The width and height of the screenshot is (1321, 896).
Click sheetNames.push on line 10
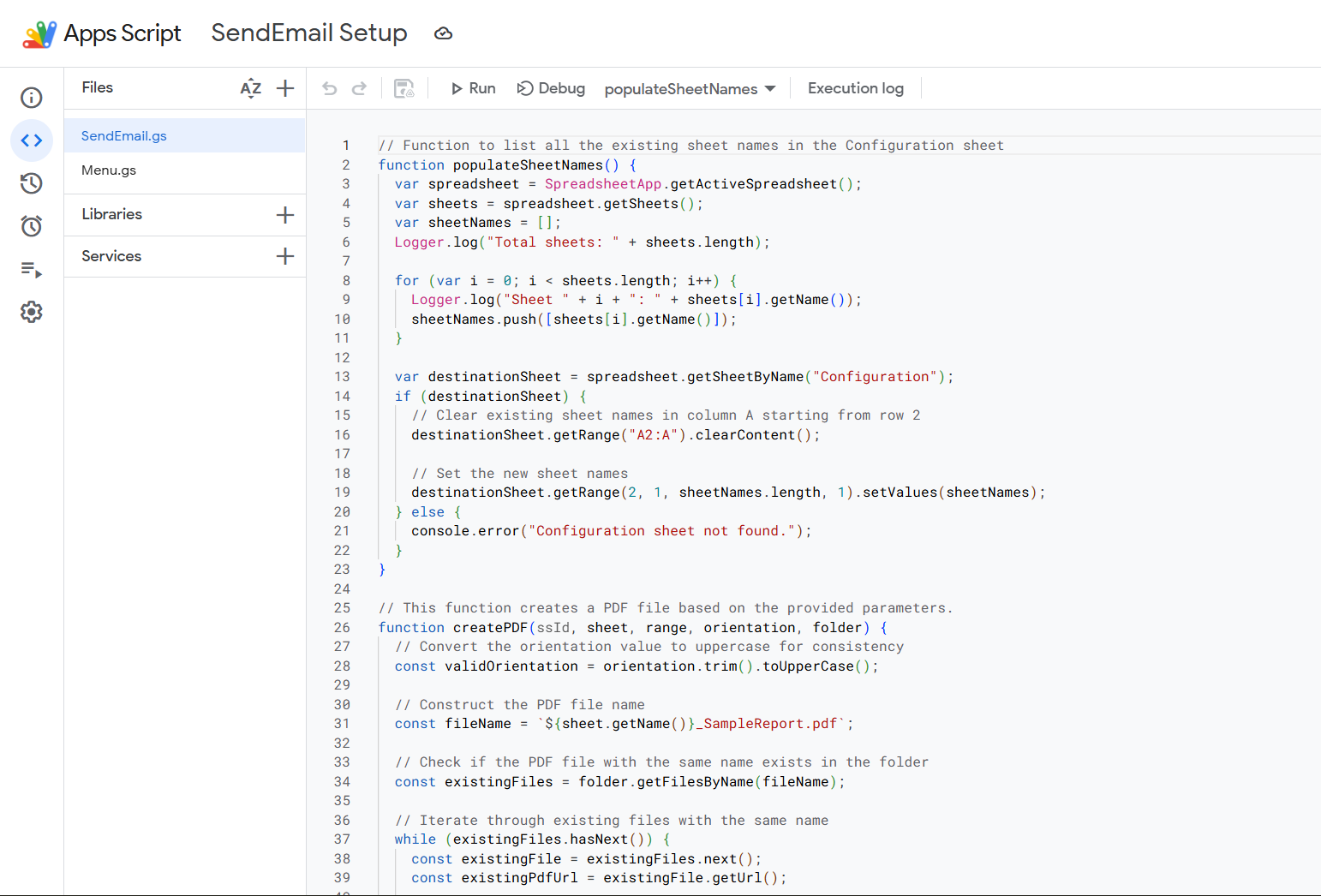pos(474,320)
